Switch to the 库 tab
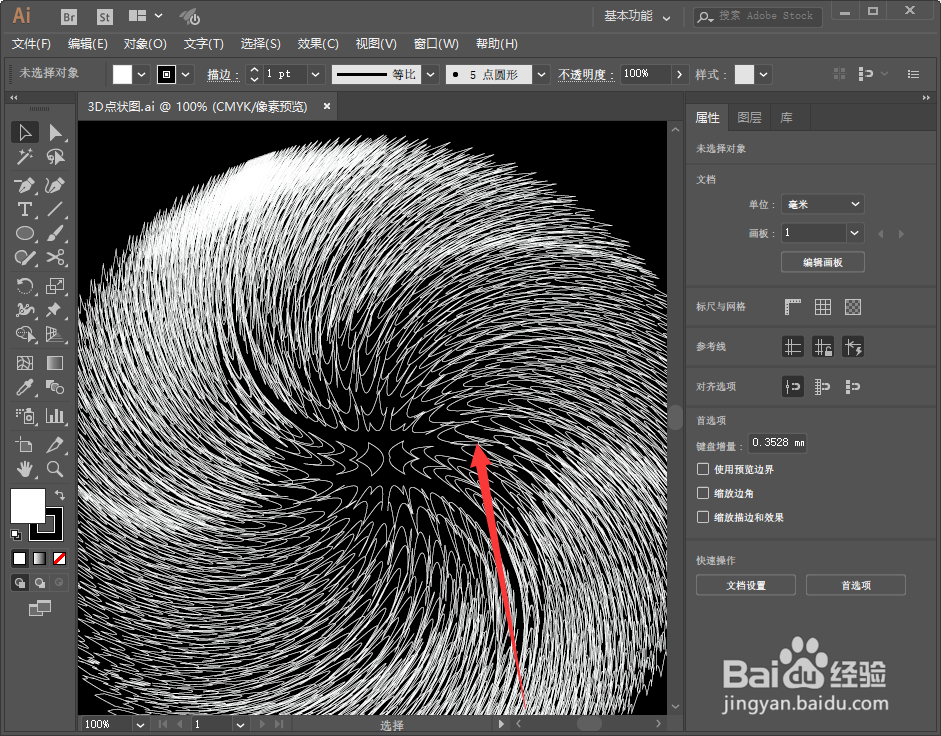The height and width of the screenshot is (736, 941). [787, 118]
